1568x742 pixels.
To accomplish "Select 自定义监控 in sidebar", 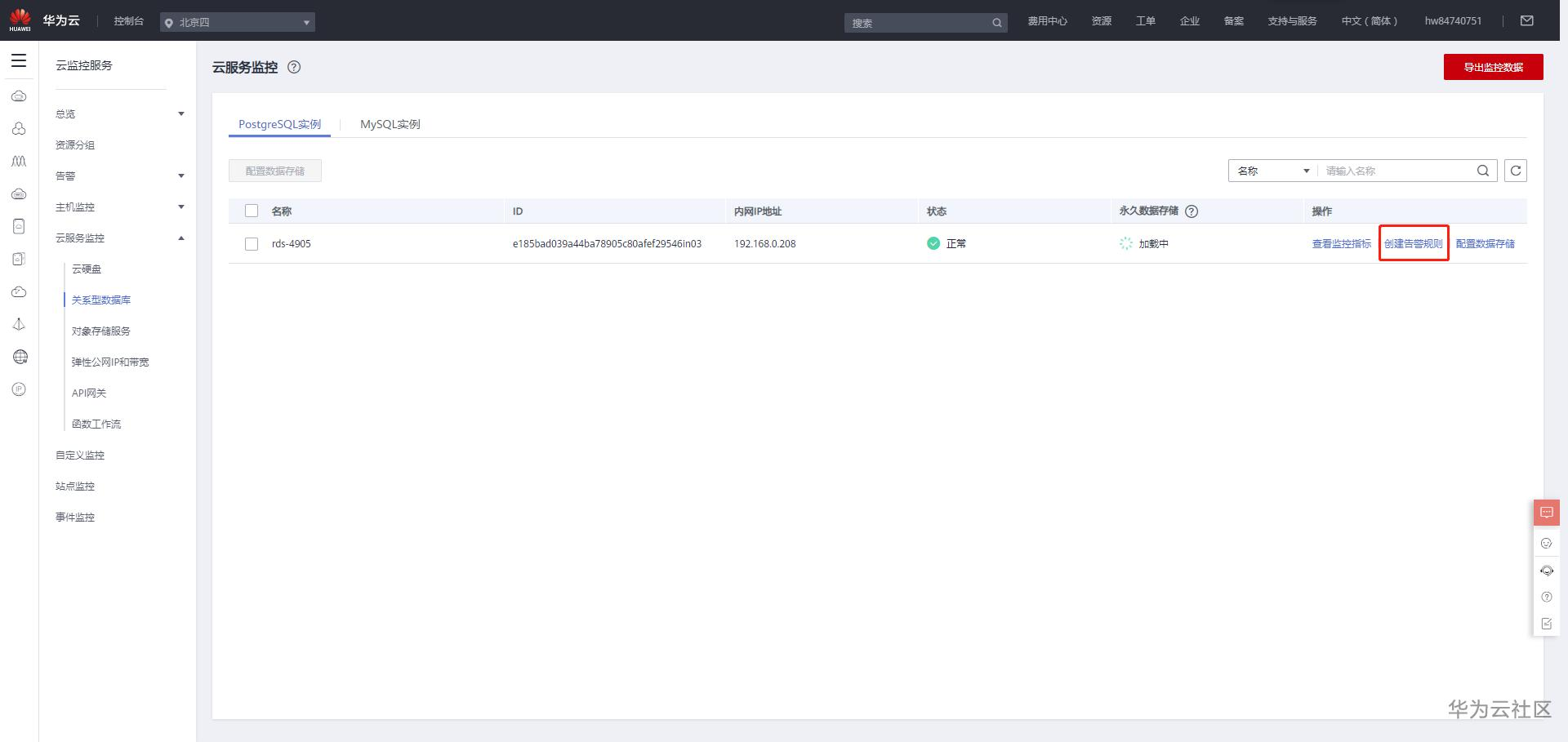I will [x=80, y=455].
